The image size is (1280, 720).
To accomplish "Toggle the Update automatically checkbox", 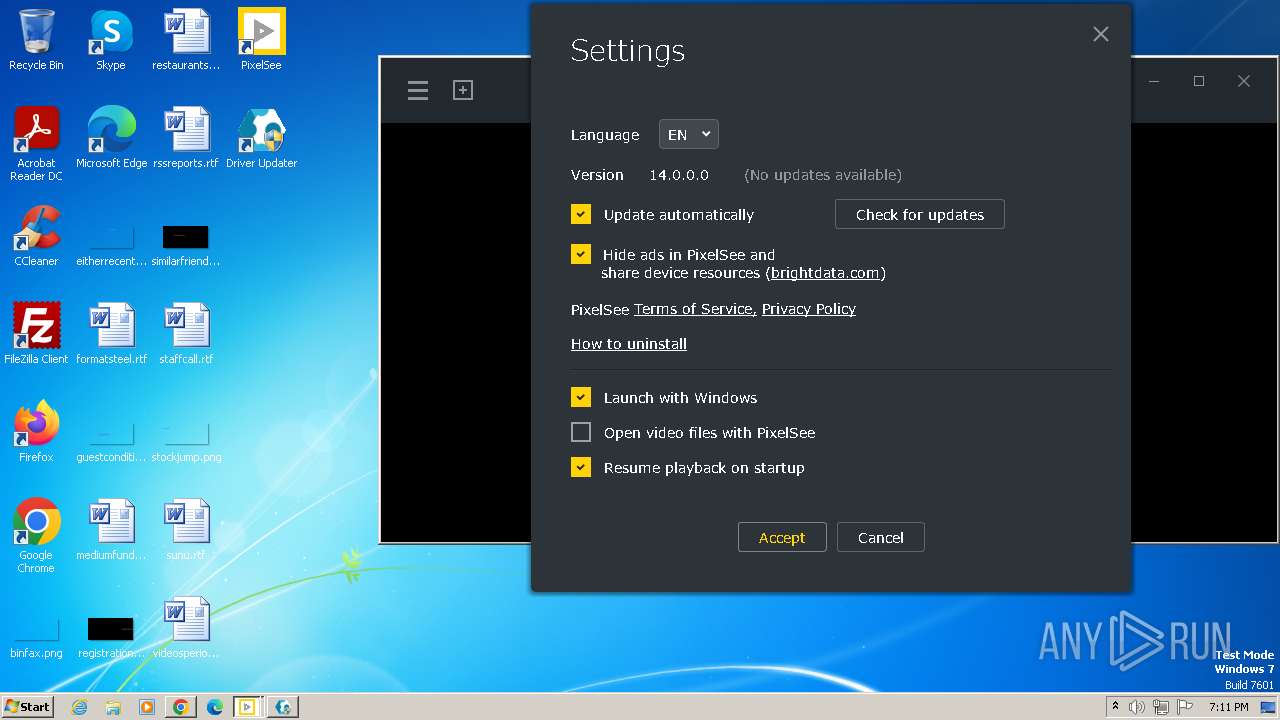I will 581,214.
